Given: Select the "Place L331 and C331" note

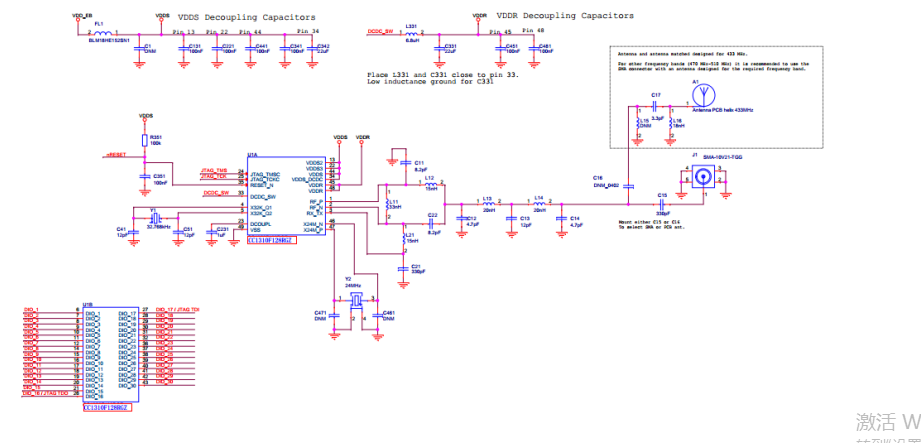Looking at the screenshot, I should coord(432,75).
